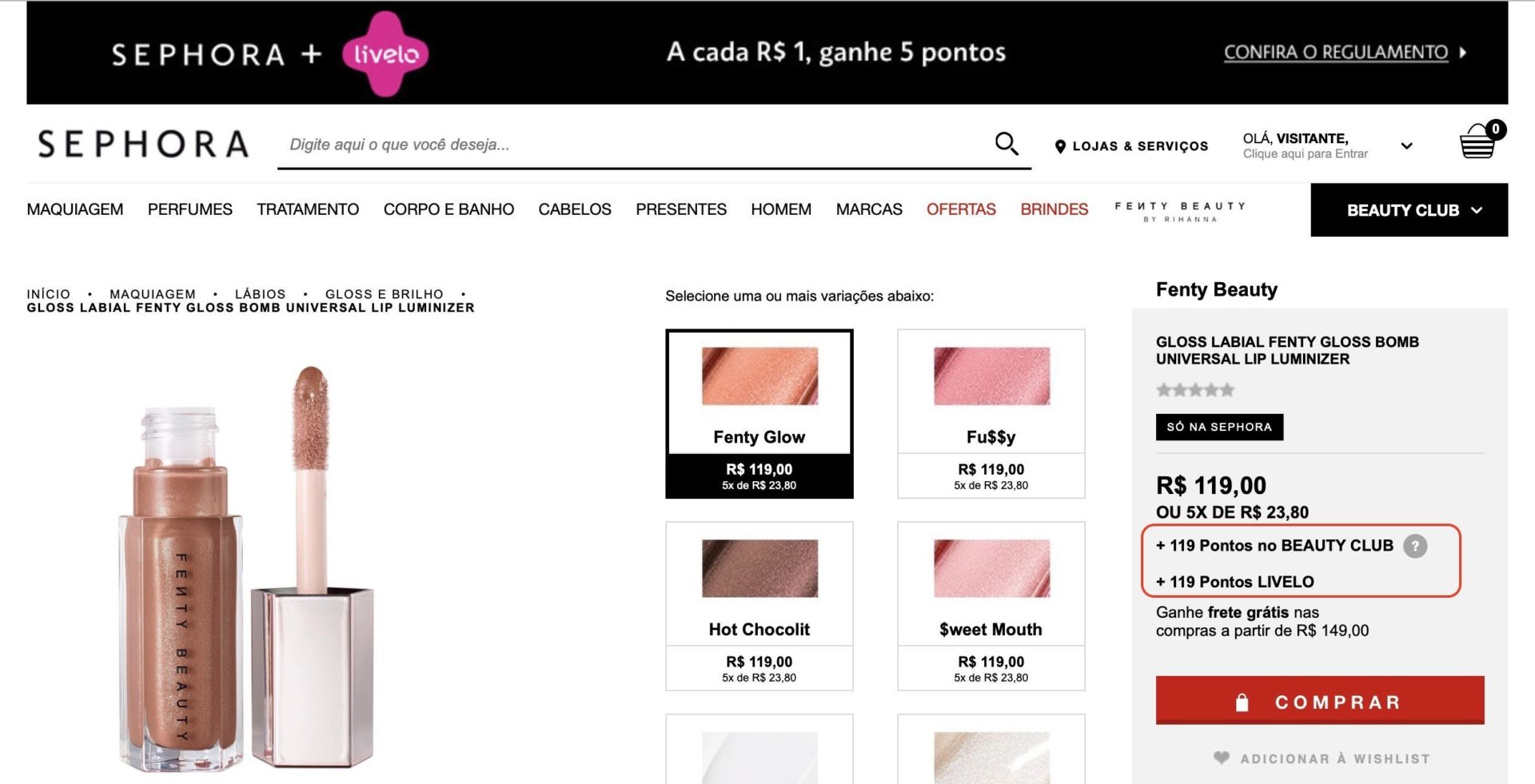Image resolution: width=1535 pixels, height=784 pixels.
Task: Click the product star rating
Action: point(1195,390)
